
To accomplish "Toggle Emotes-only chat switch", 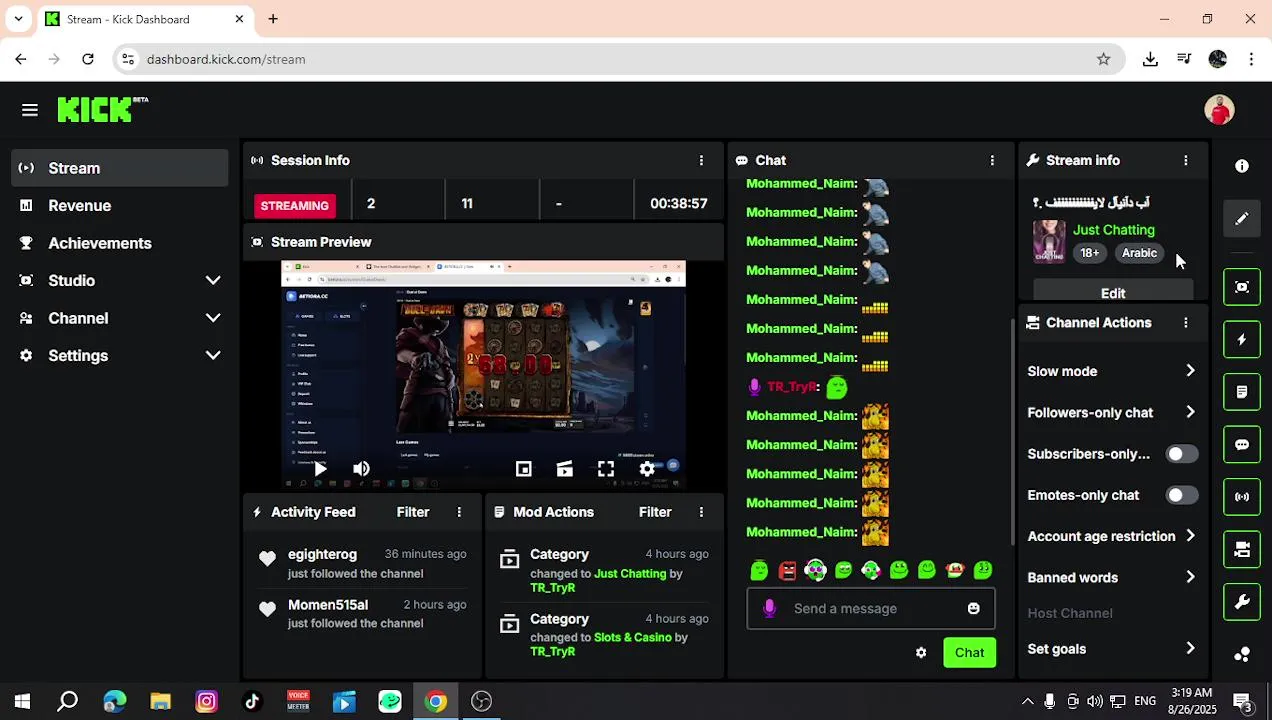I will pyautogui.click(x=1182, y=495).
